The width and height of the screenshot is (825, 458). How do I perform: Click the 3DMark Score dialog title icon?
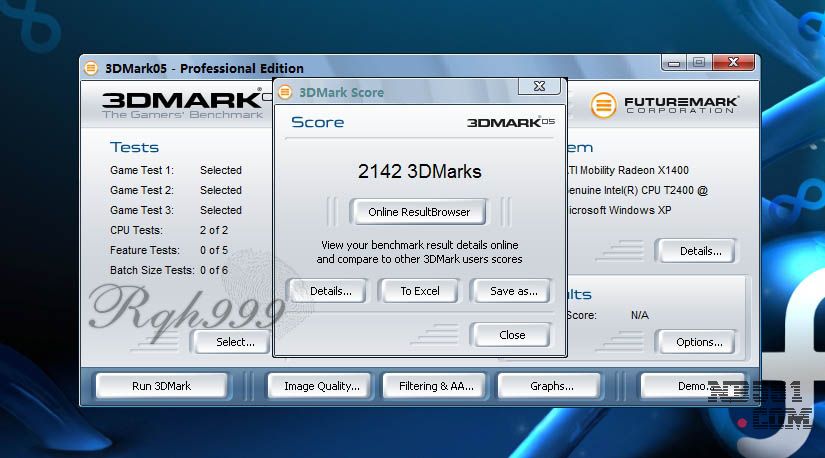pyautogui.click(x=285, y=92)
